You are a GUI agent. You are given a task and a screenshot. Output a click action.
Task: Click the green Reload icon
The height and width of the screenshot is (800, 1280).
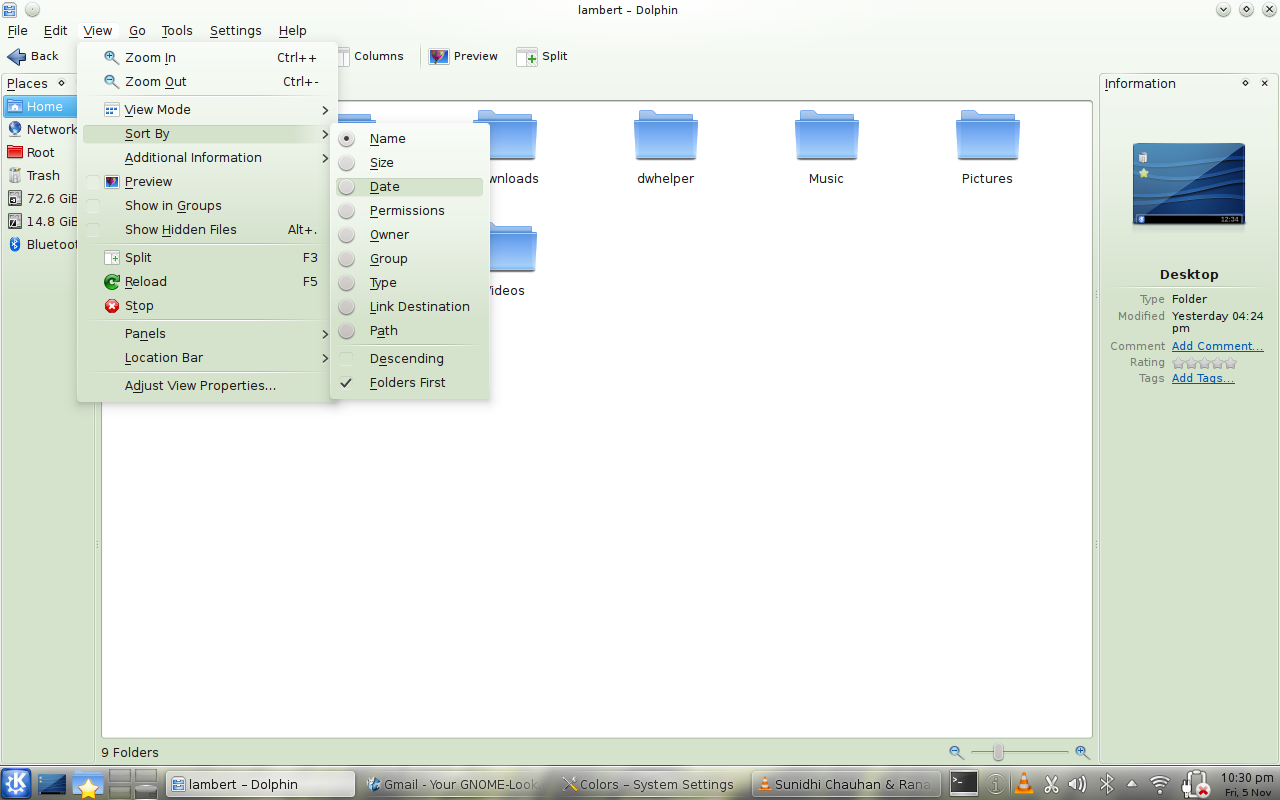click(112, 282)
